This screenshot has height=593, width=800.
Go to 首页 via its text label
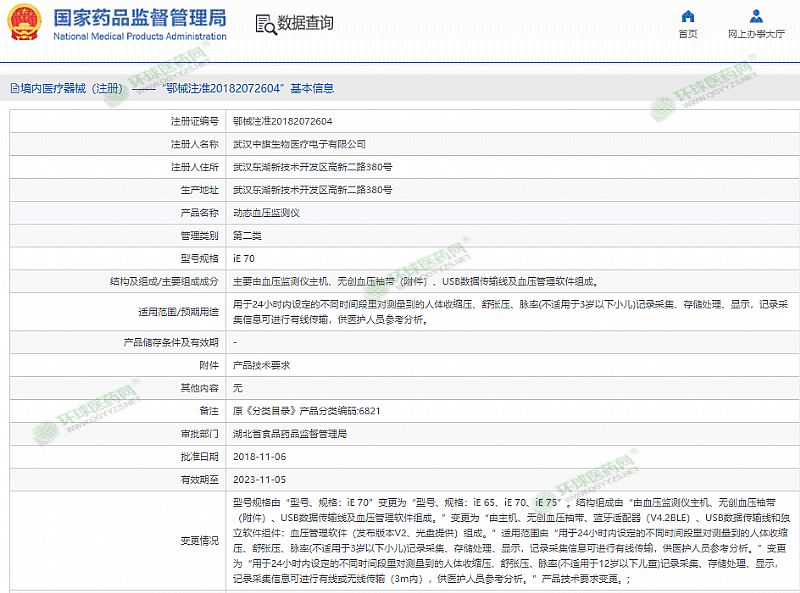click(688, 34)
